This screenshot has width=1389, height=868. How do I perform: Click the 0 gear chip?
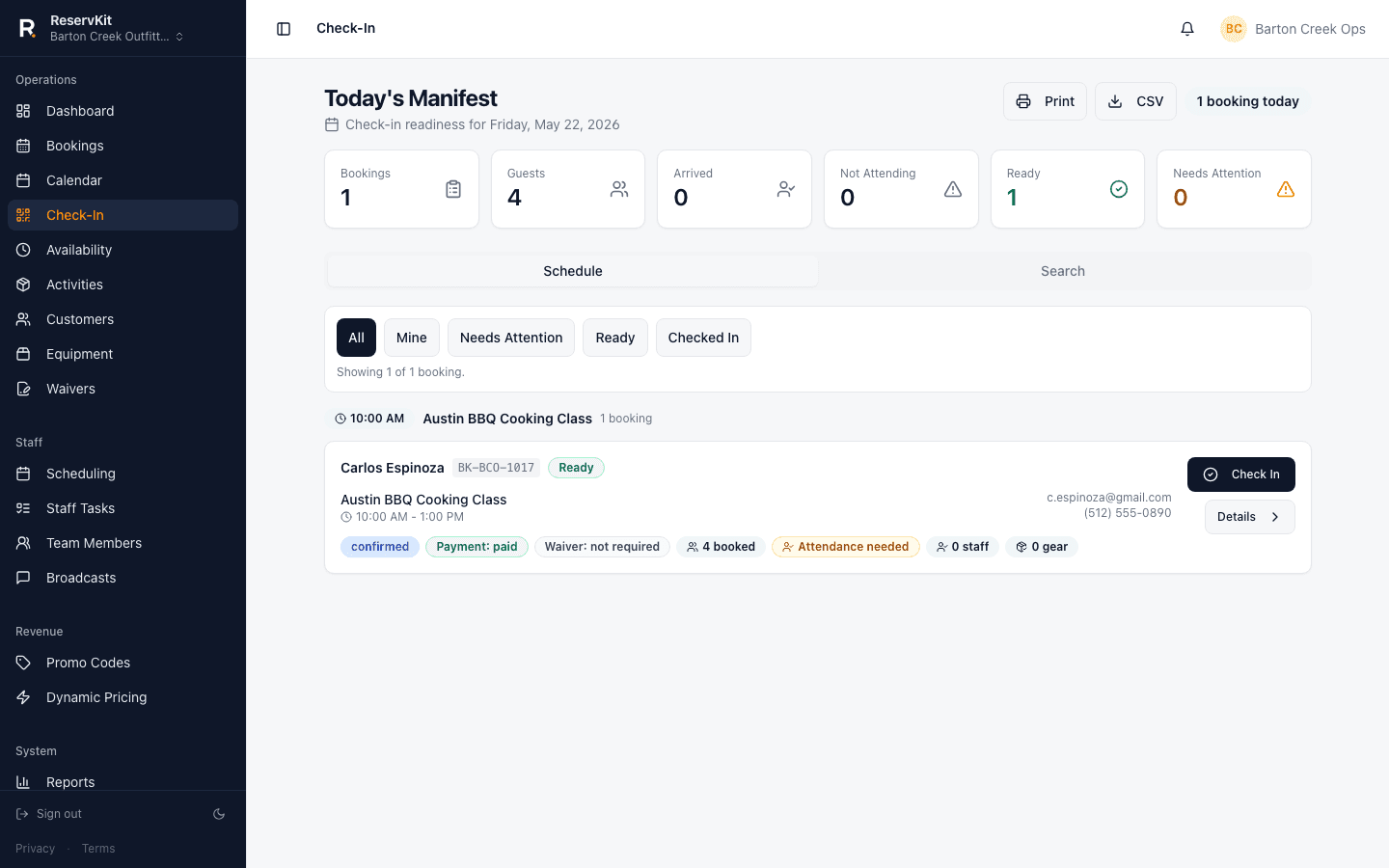coord(1042,547)
